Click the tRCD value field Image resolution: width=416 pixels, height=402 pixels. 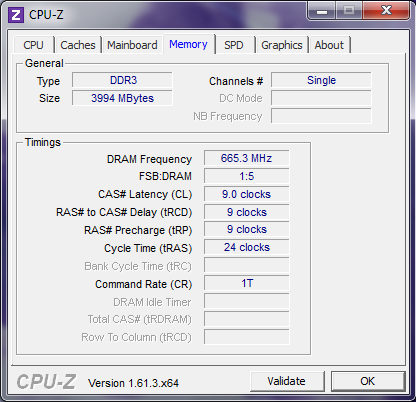[247, 212]
